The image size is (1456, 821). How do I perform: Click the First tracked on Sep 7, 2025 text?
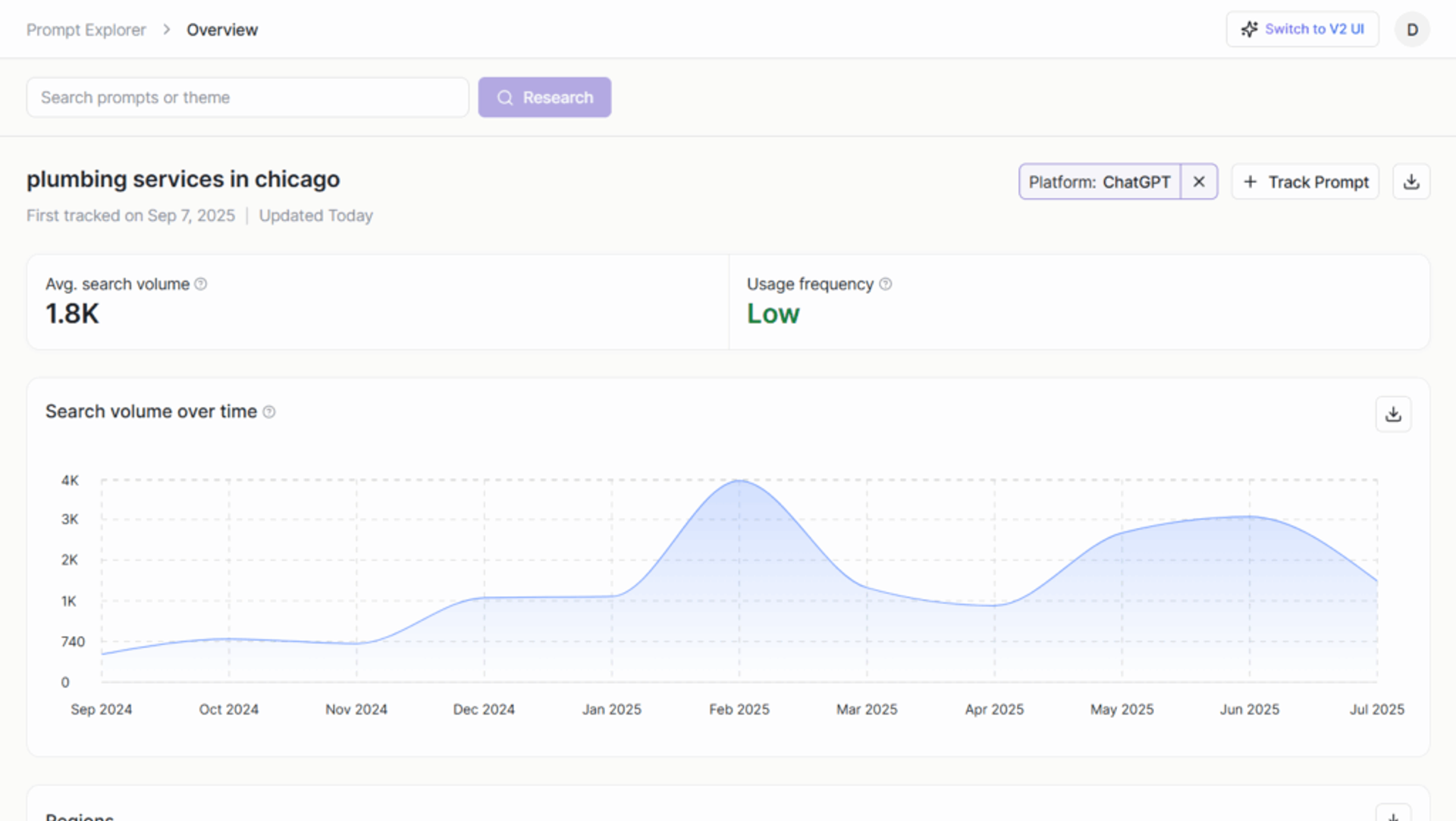[x=130, y=215]
